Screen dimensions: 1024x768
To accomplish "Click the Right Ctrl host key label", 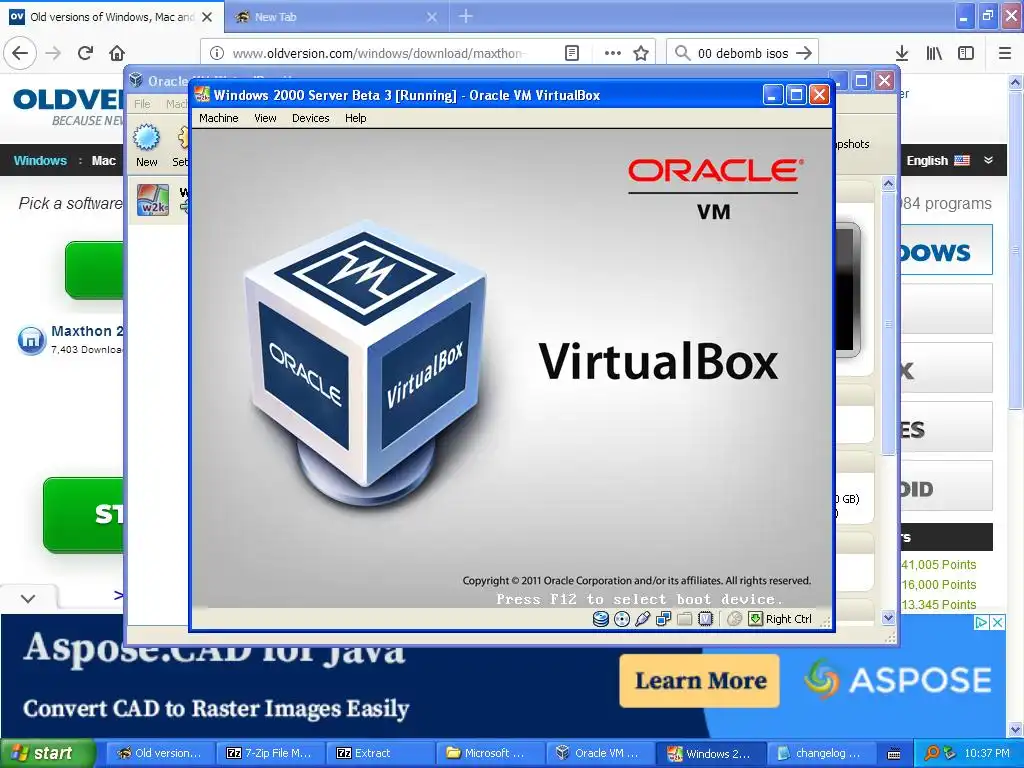I will point(788,619).
